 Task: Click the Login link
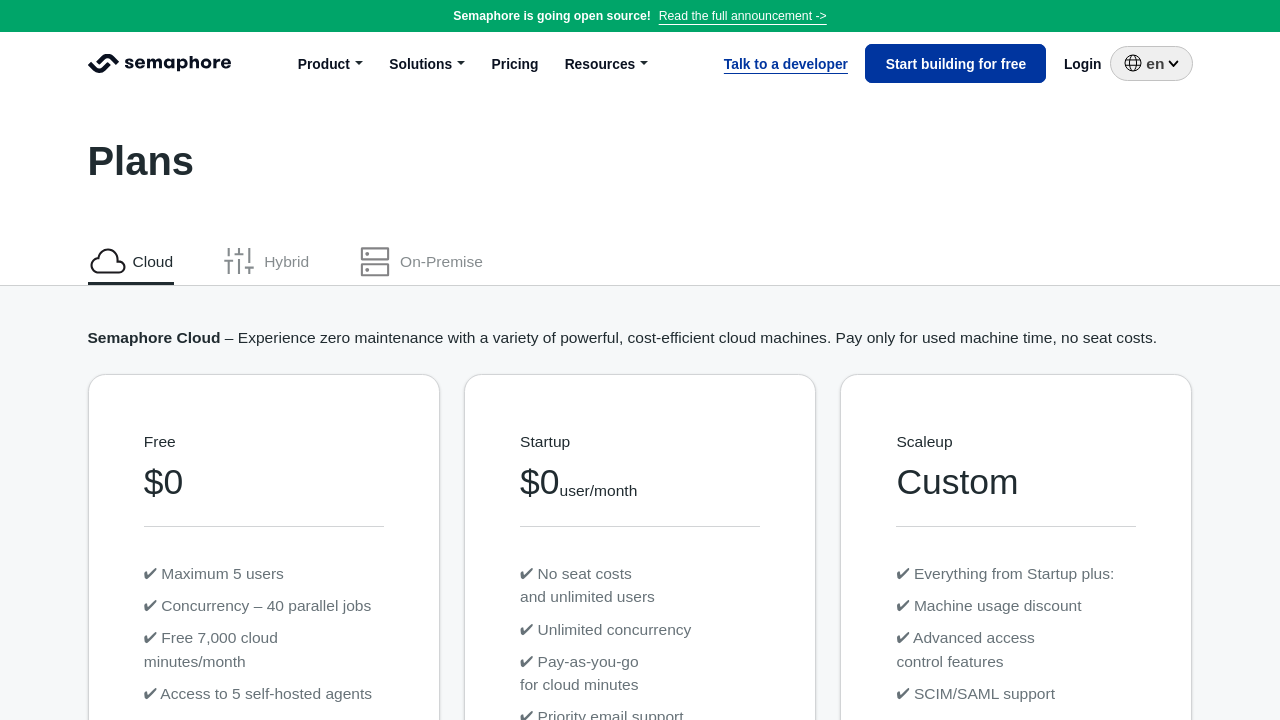1082,64
